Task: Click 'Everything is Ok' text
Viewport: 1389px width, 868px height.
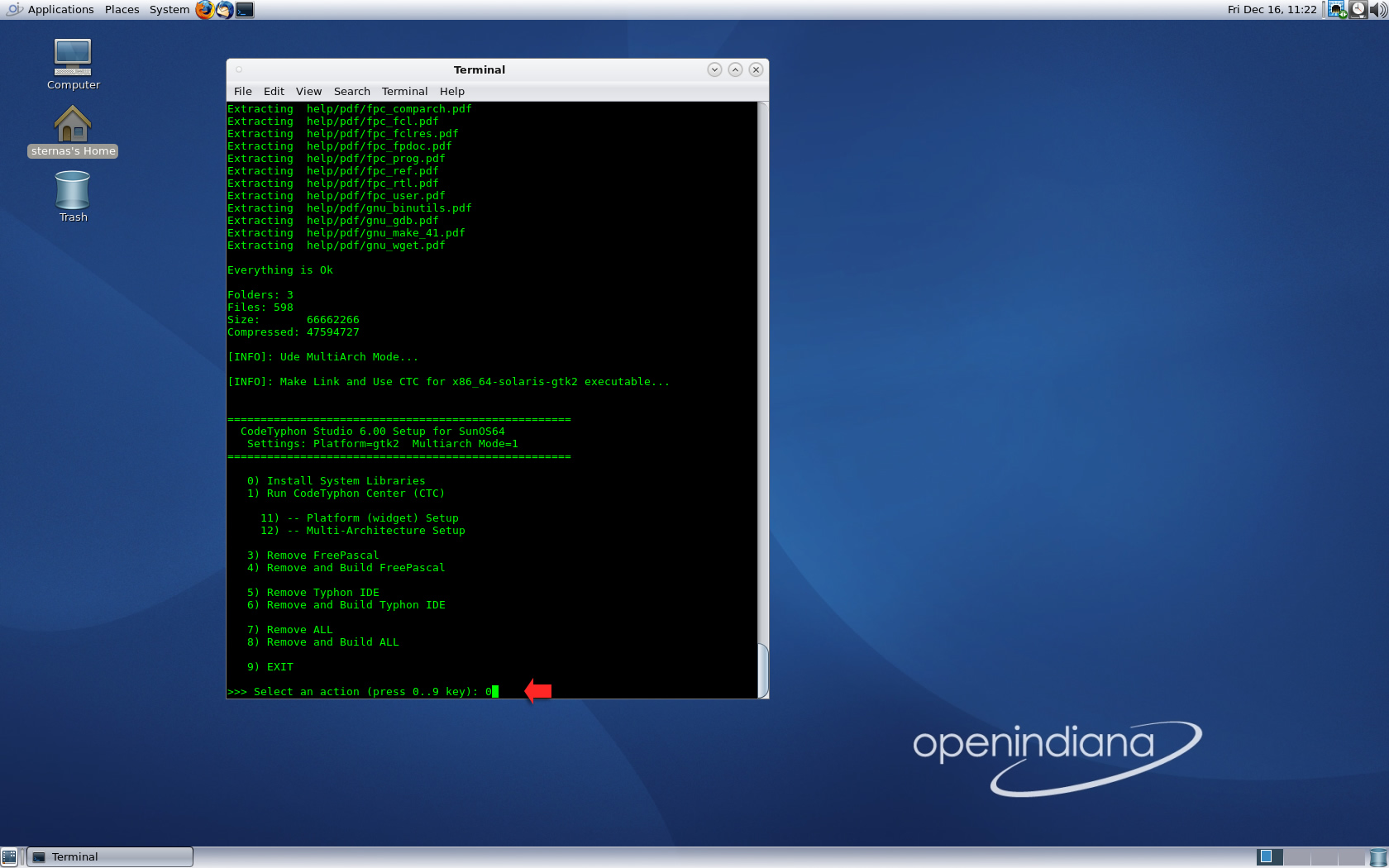Action: tap(280, 270)
